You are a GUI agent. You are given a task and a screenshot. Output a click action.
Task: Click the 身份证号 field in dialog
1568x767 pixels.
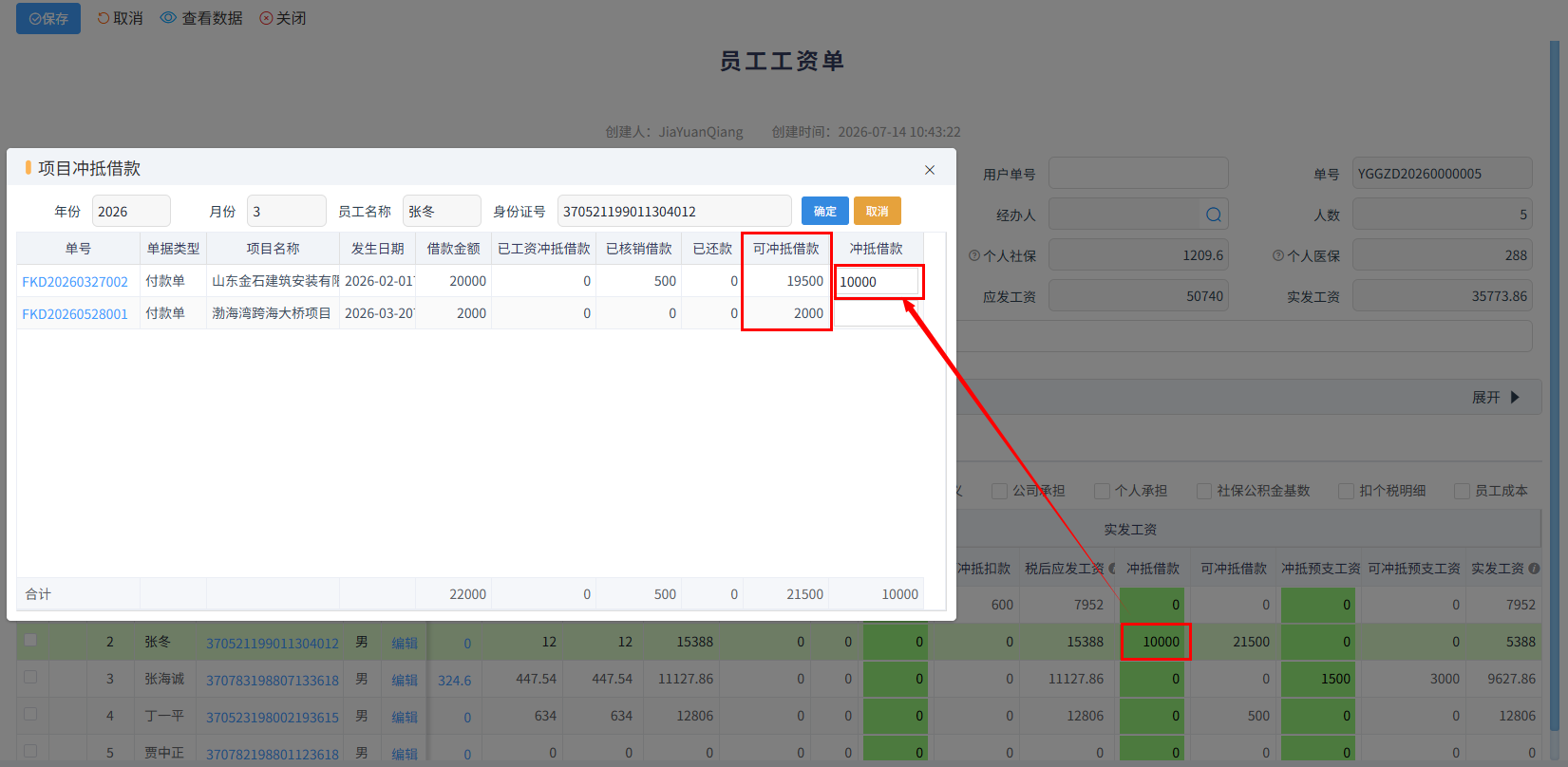pyautogui.click(x=674, y=211)
